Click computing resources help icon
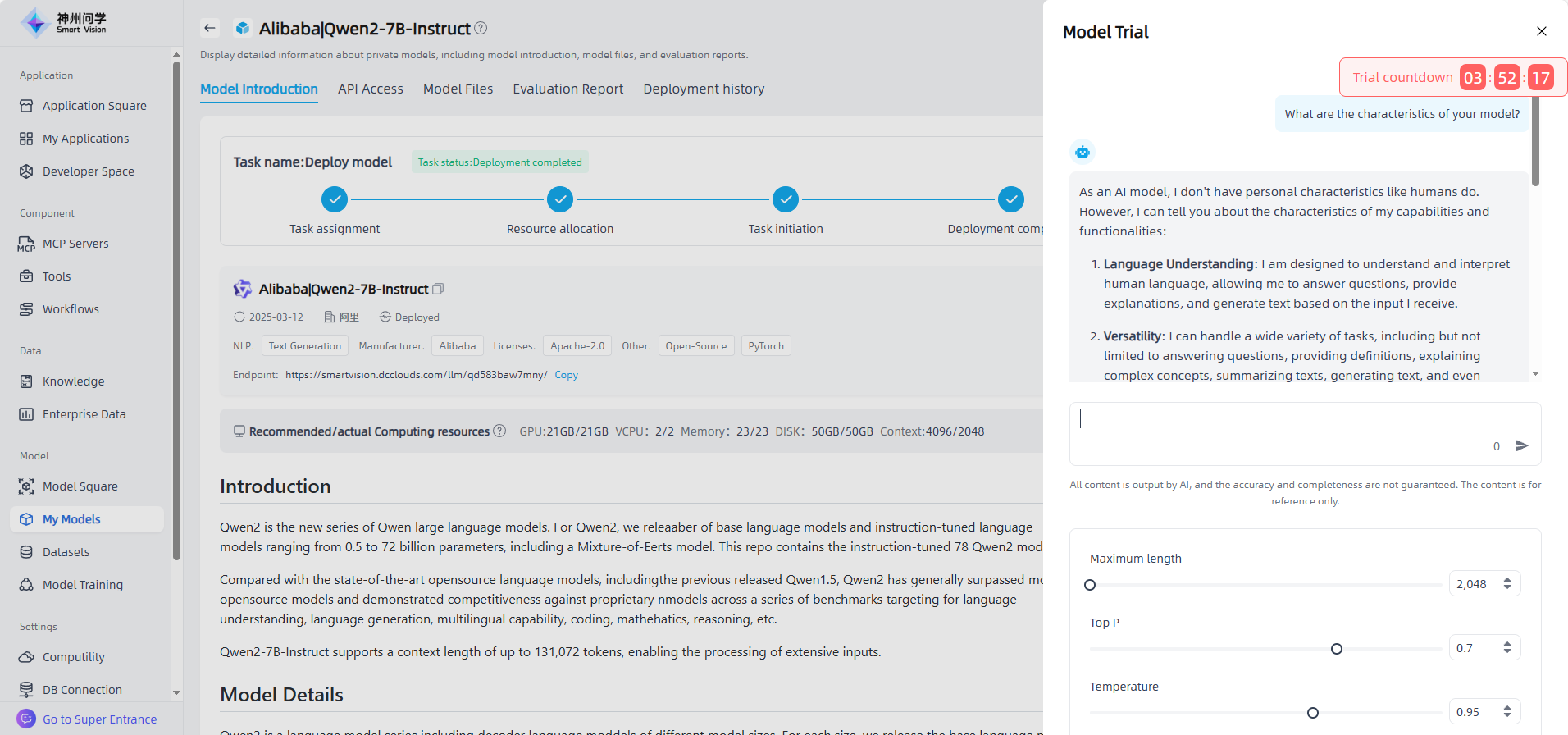Screen dimensions: 1568x735 click(499, 431)
